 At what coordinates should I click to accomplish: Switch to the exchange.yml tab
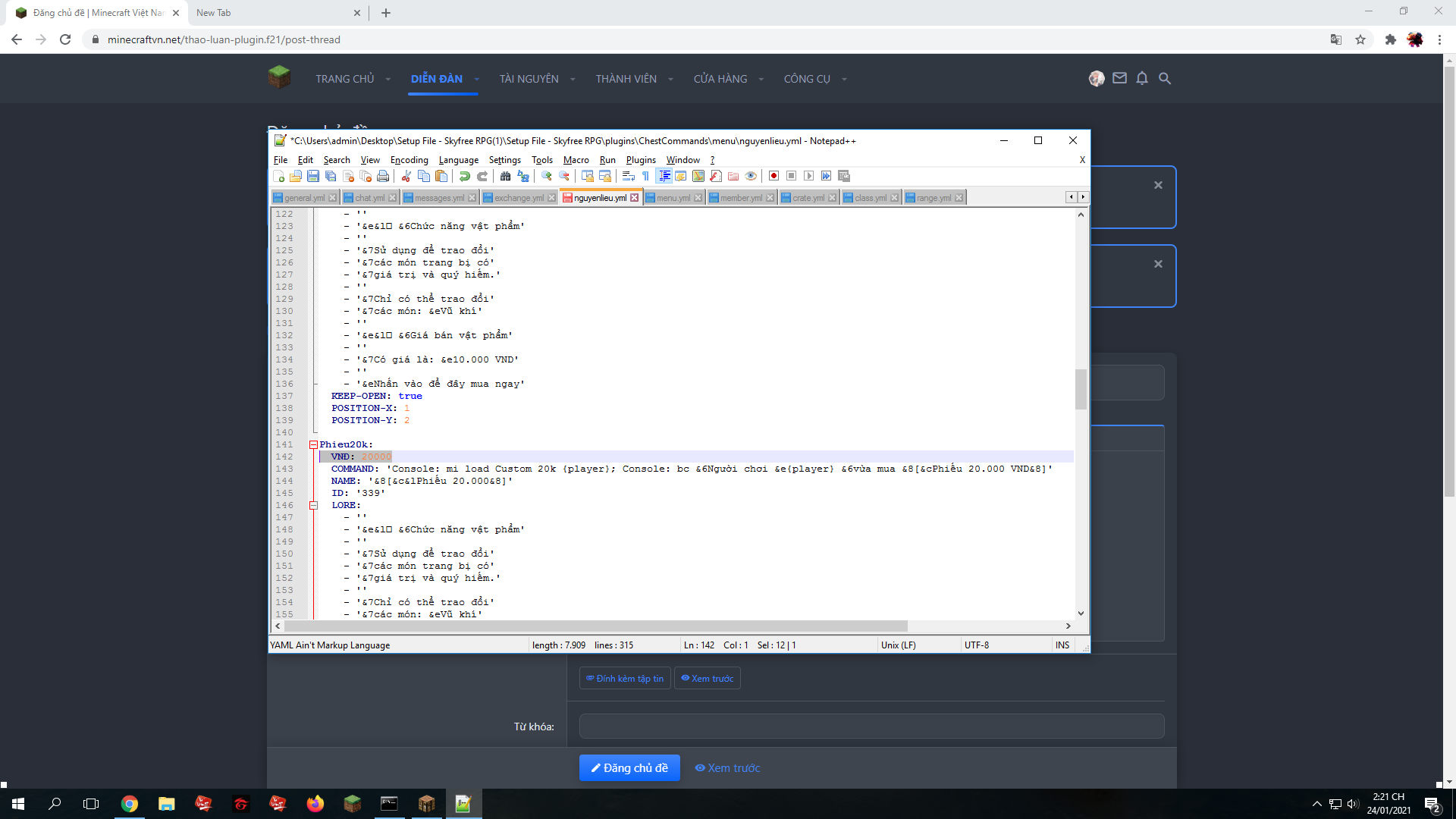[x=519, y=198]
